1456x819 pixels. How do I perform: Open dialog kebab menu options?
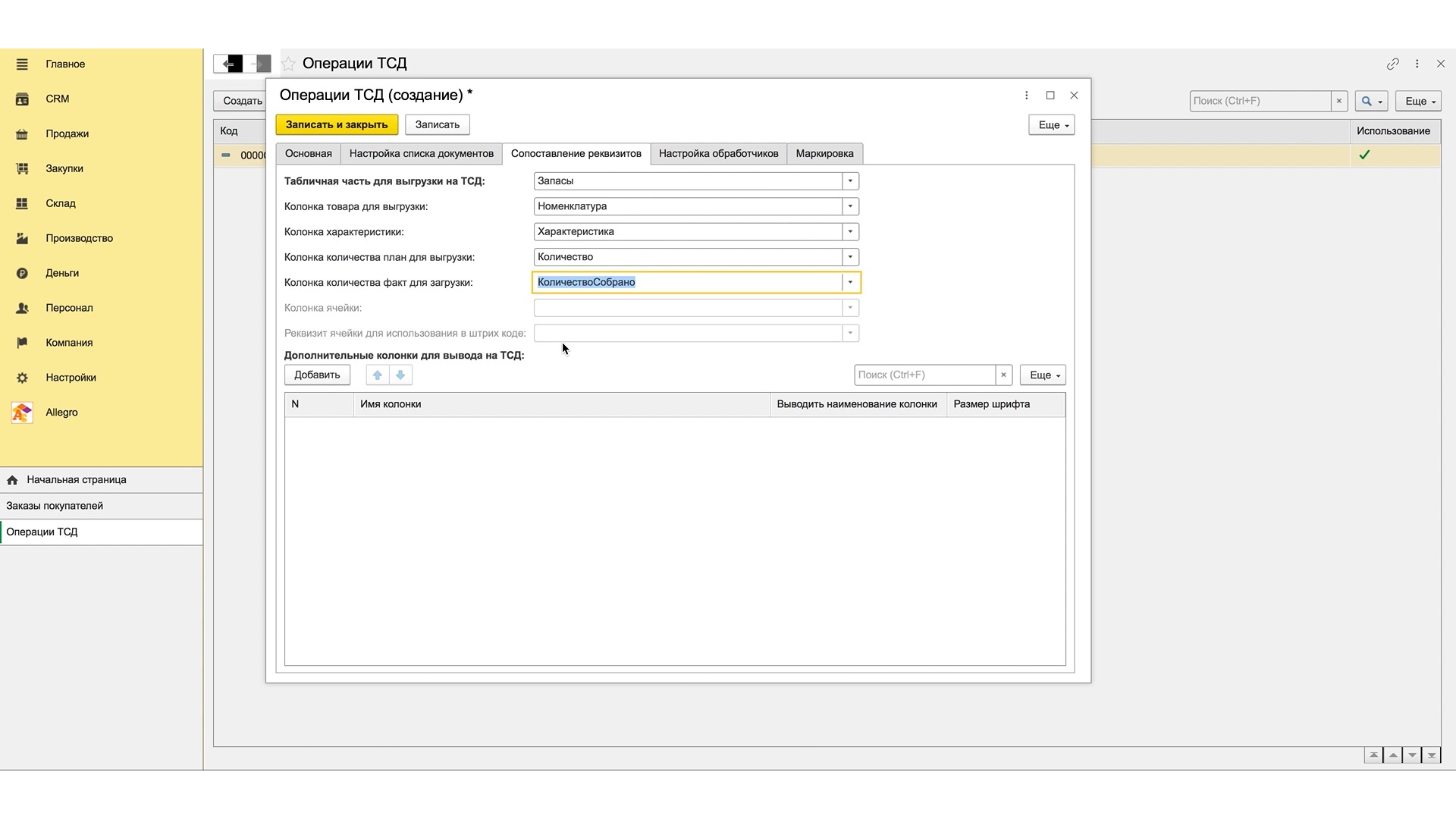(x=1026, y=96)
